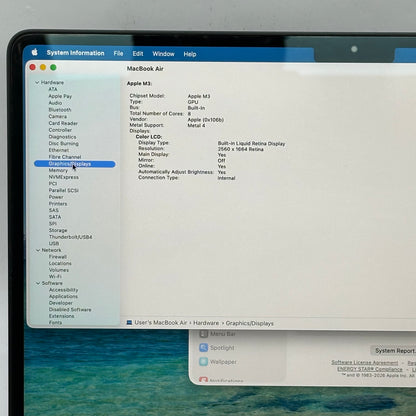
Task: Click the Software section label
Action: (x=52, y=283)
